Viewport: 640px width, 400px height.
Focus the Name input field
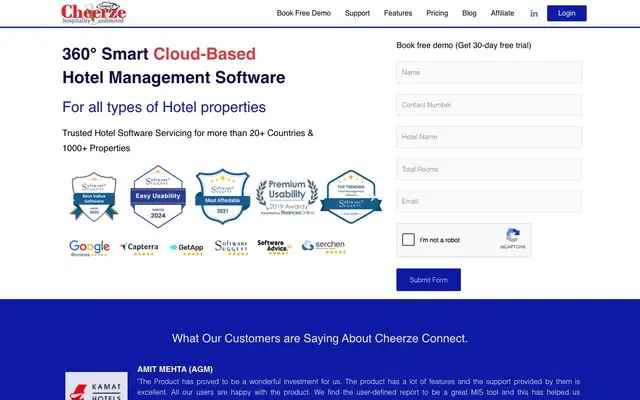coord(489,73)
